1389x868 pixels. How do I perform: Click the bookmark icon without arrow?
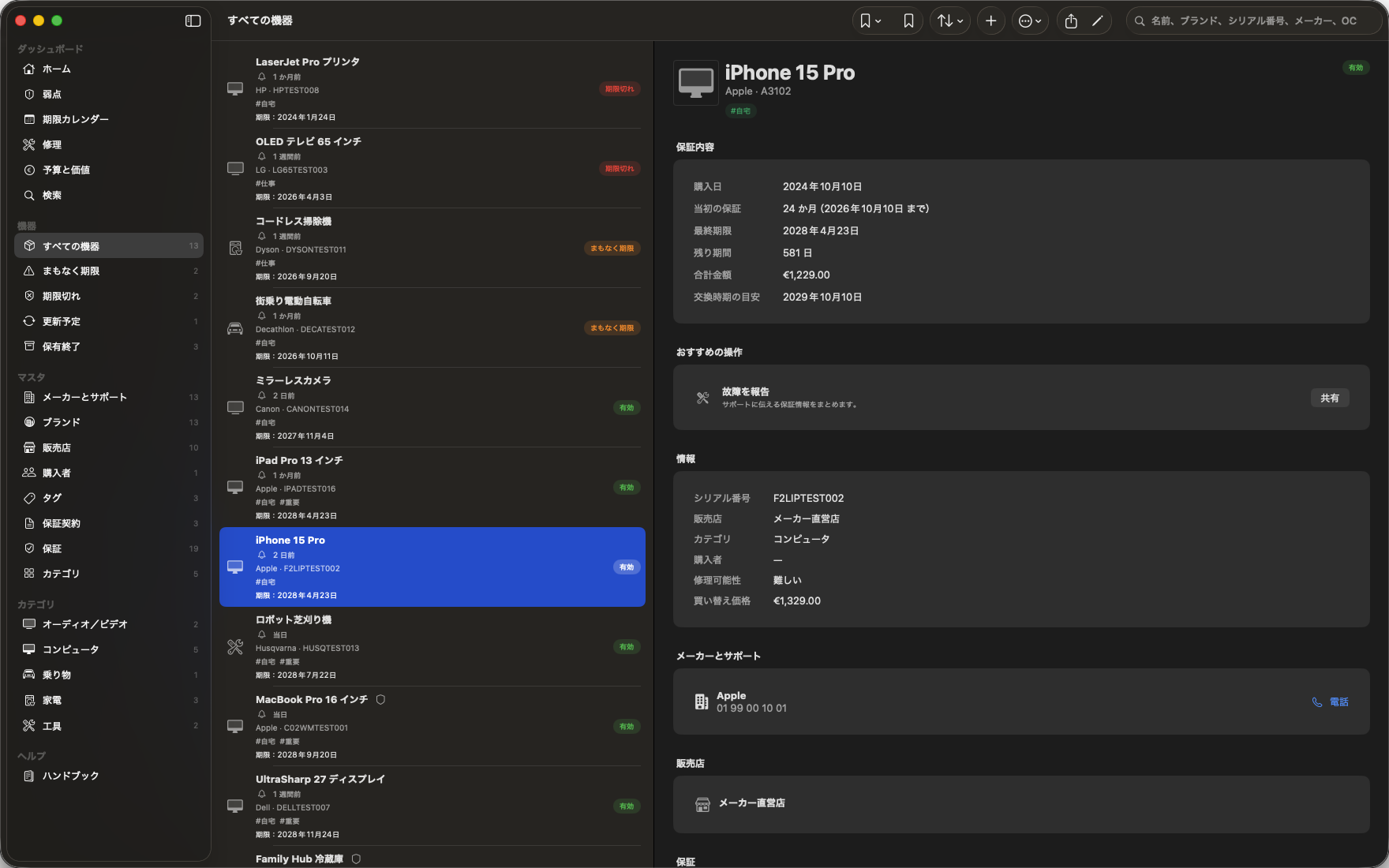[x=908, y=21]
